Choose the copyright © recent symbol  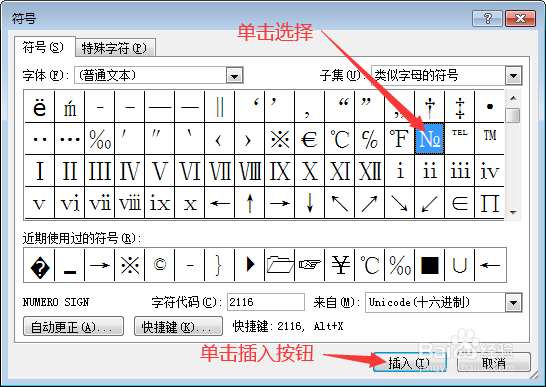[159, 265]
